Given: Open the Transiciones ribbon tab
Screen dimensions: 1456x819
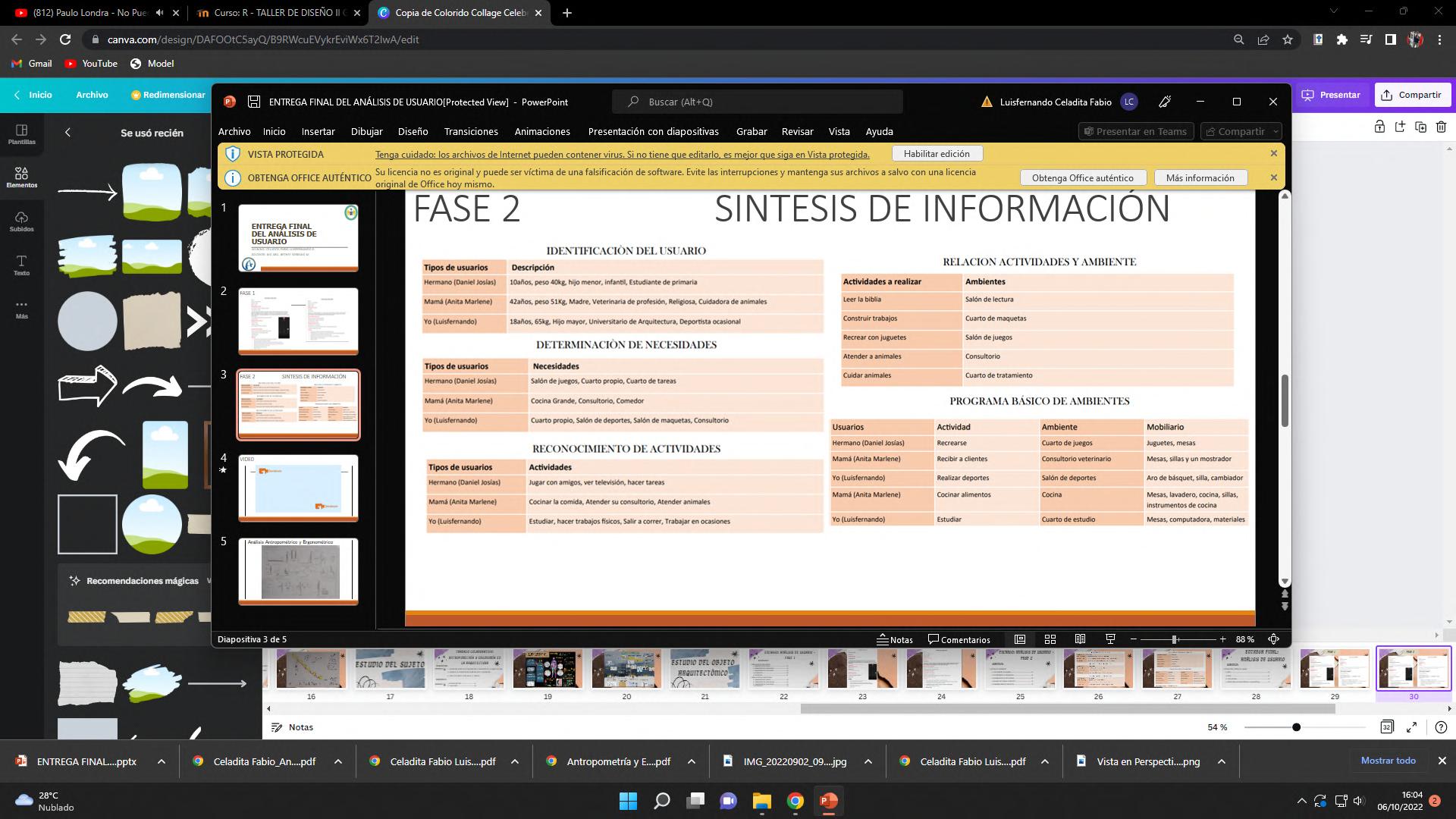Looking at the screenshot, I should 471,131.
